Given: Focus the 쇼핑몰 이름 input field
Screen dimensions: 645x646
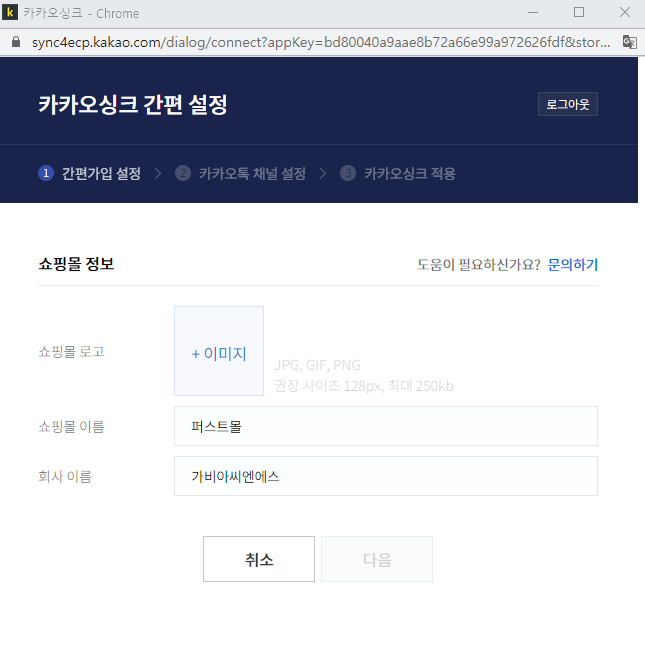Looking at the screenshot, I should 386,426.
